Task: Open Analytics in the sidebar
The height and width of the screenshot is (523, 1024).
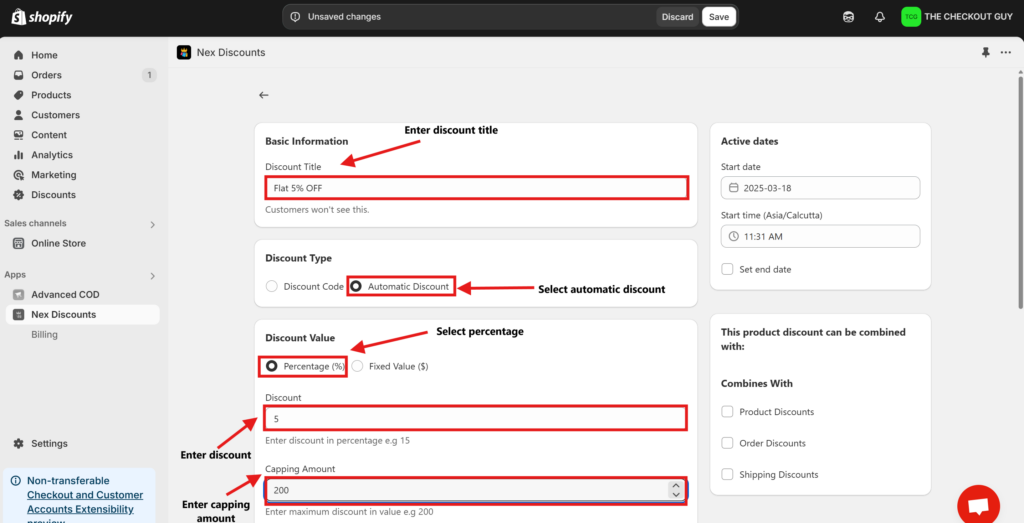Action: pyautogui.click(x=51, y=155)
